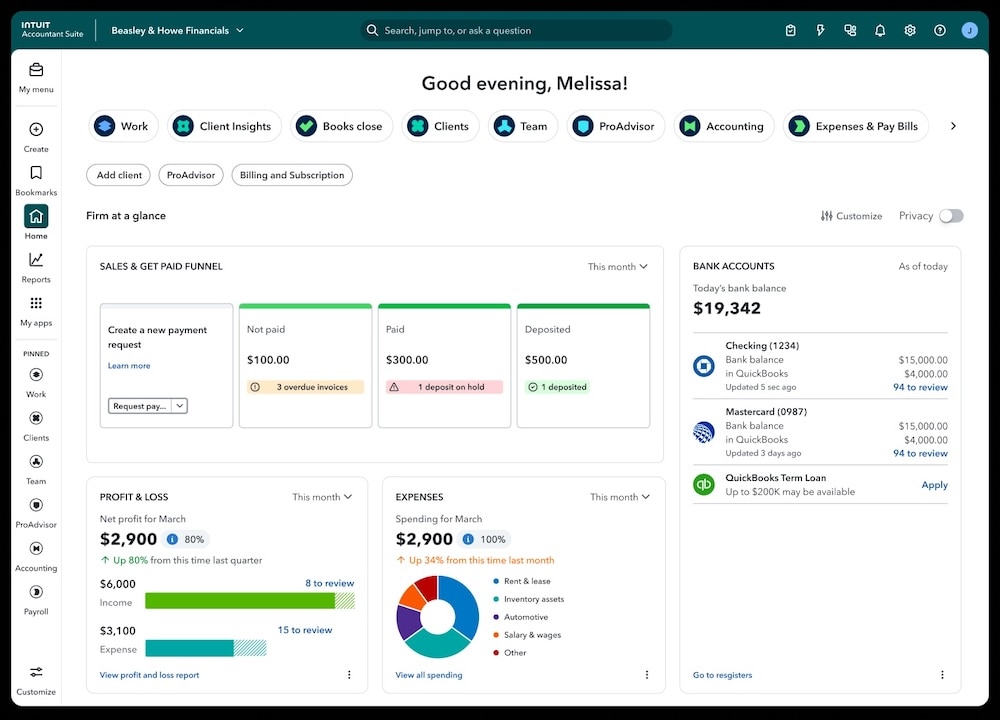Click the Apply link for QuickBooks Term Loan
Image resolution: width=1000 pixels, height=720 pixels.
(934, 485)
